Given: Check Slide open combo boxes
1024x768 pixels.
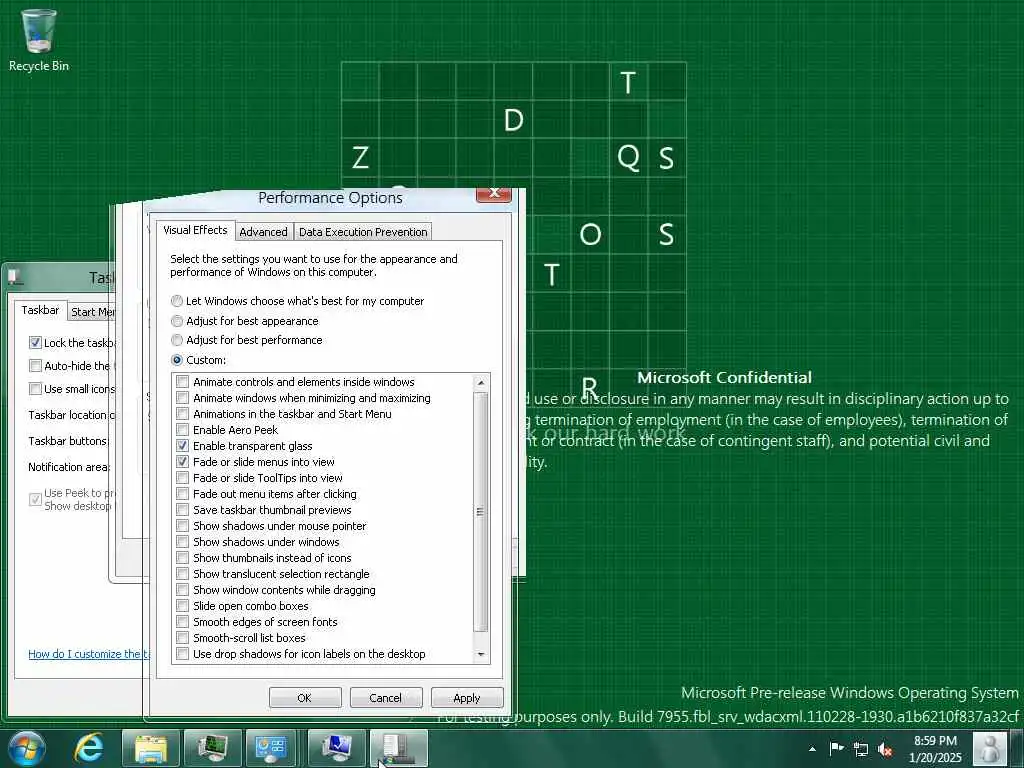Looking at the screenshot, I should click(183, 606).
